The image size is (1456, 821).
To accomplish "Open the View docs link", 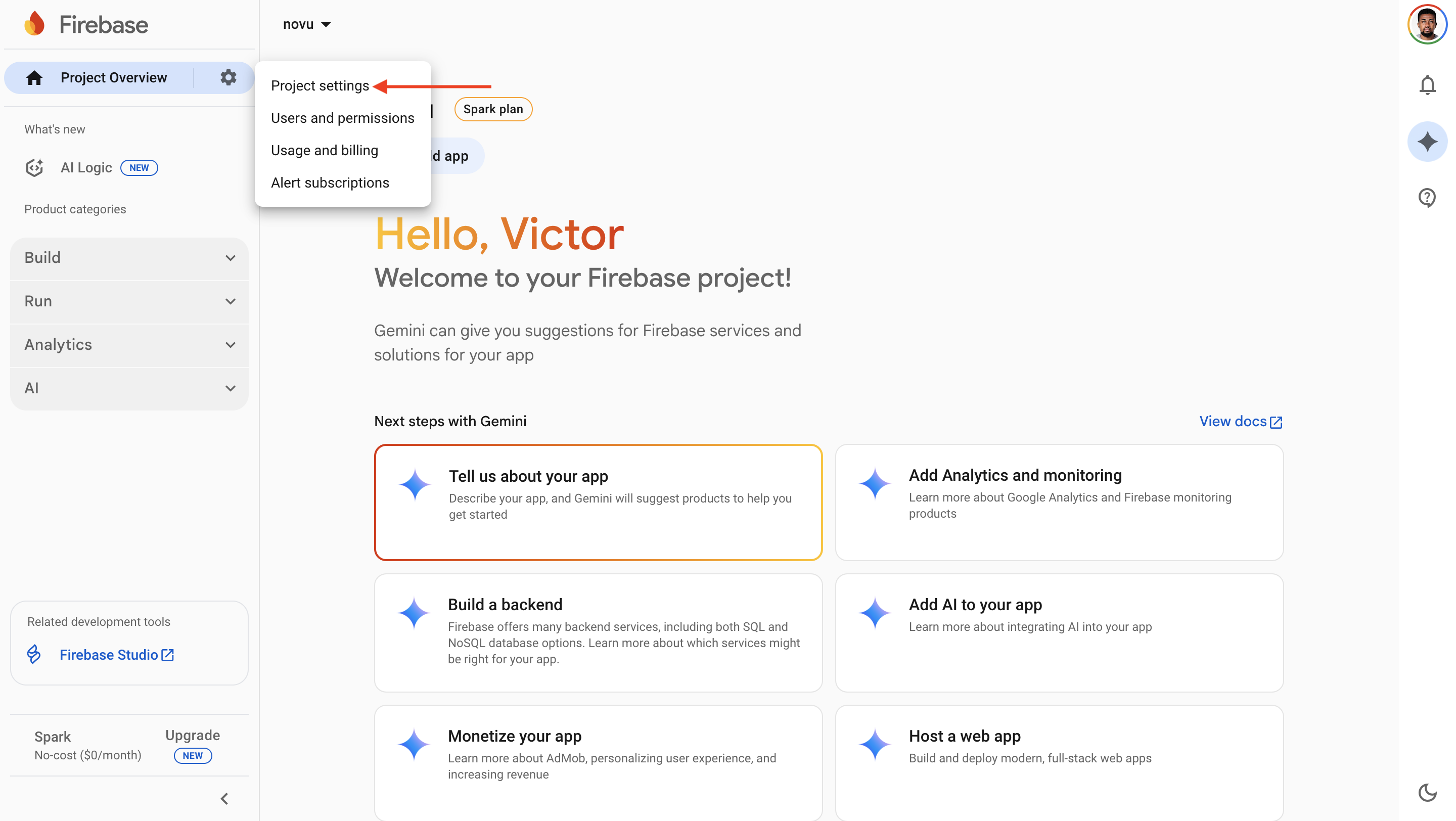I will point(1241,421).
